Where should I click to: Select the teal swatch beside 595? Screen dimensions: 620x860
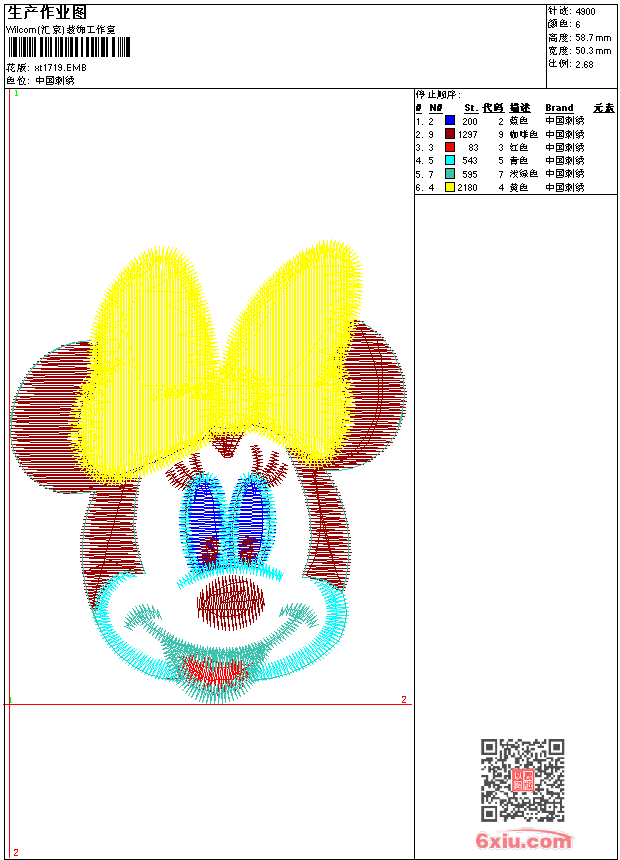(x=450, y=174)
